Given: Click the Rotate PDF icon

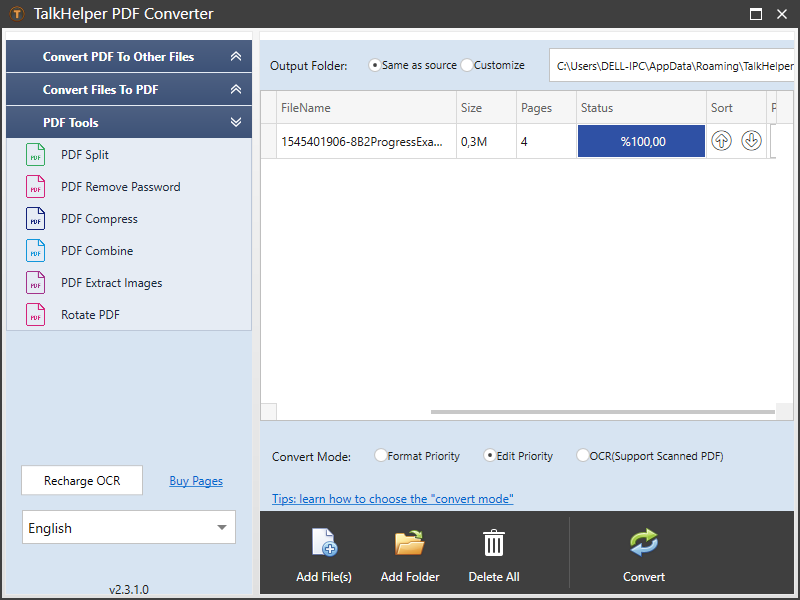Looking at the screenshot, I should click(36, 315).
